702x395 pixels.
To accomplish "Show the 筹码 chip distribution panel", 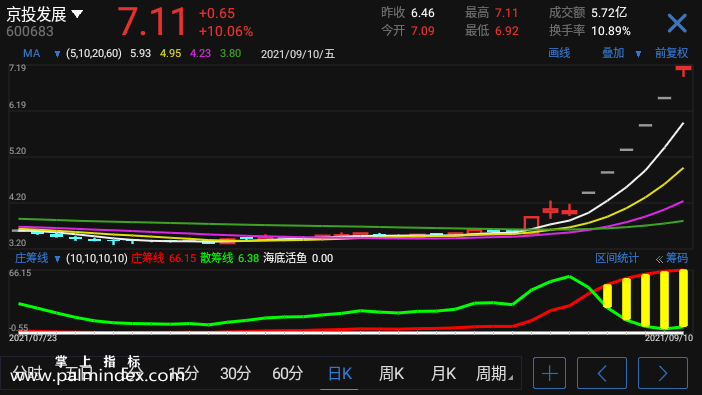I will pos(672,258).
